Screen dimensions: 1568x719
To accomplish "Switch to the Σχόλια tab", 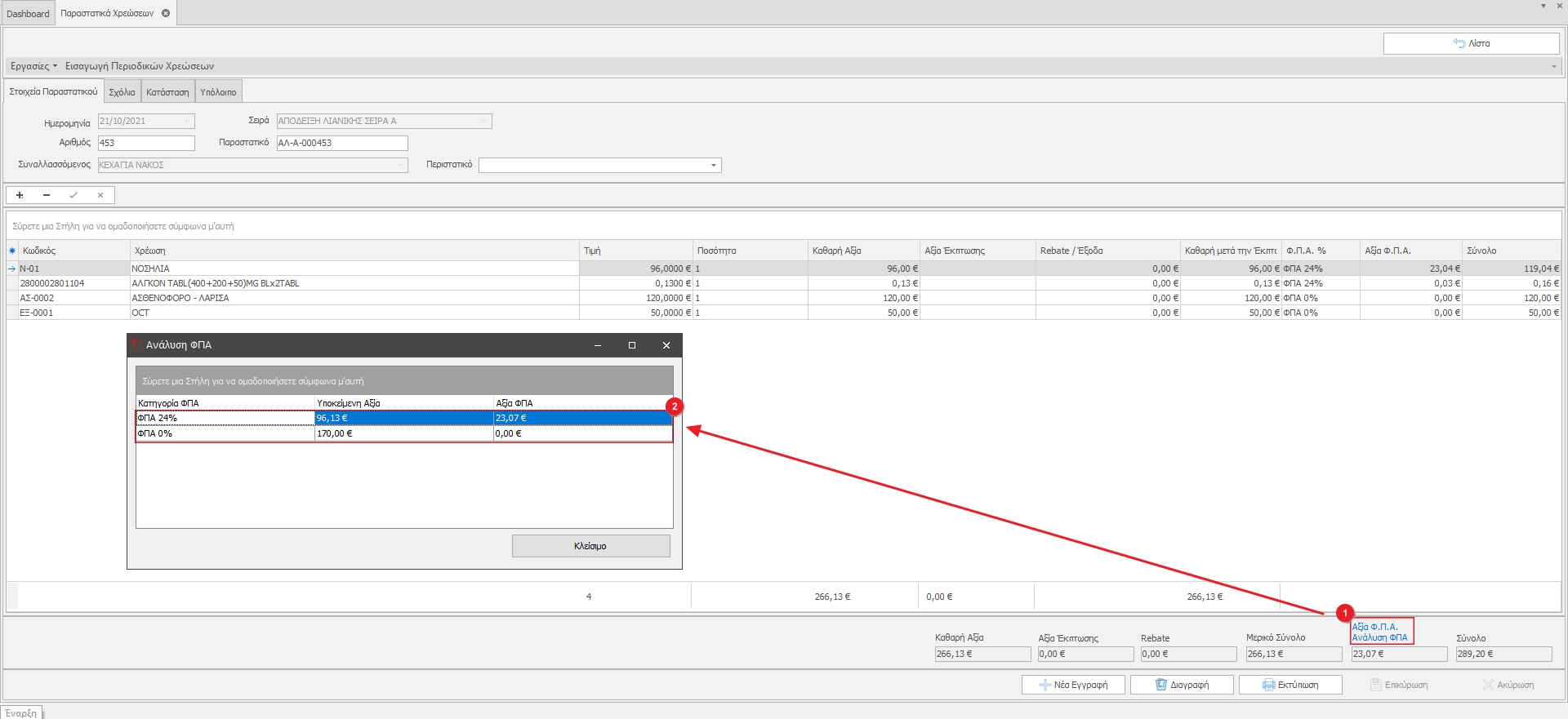I will [x=122, y=92].
